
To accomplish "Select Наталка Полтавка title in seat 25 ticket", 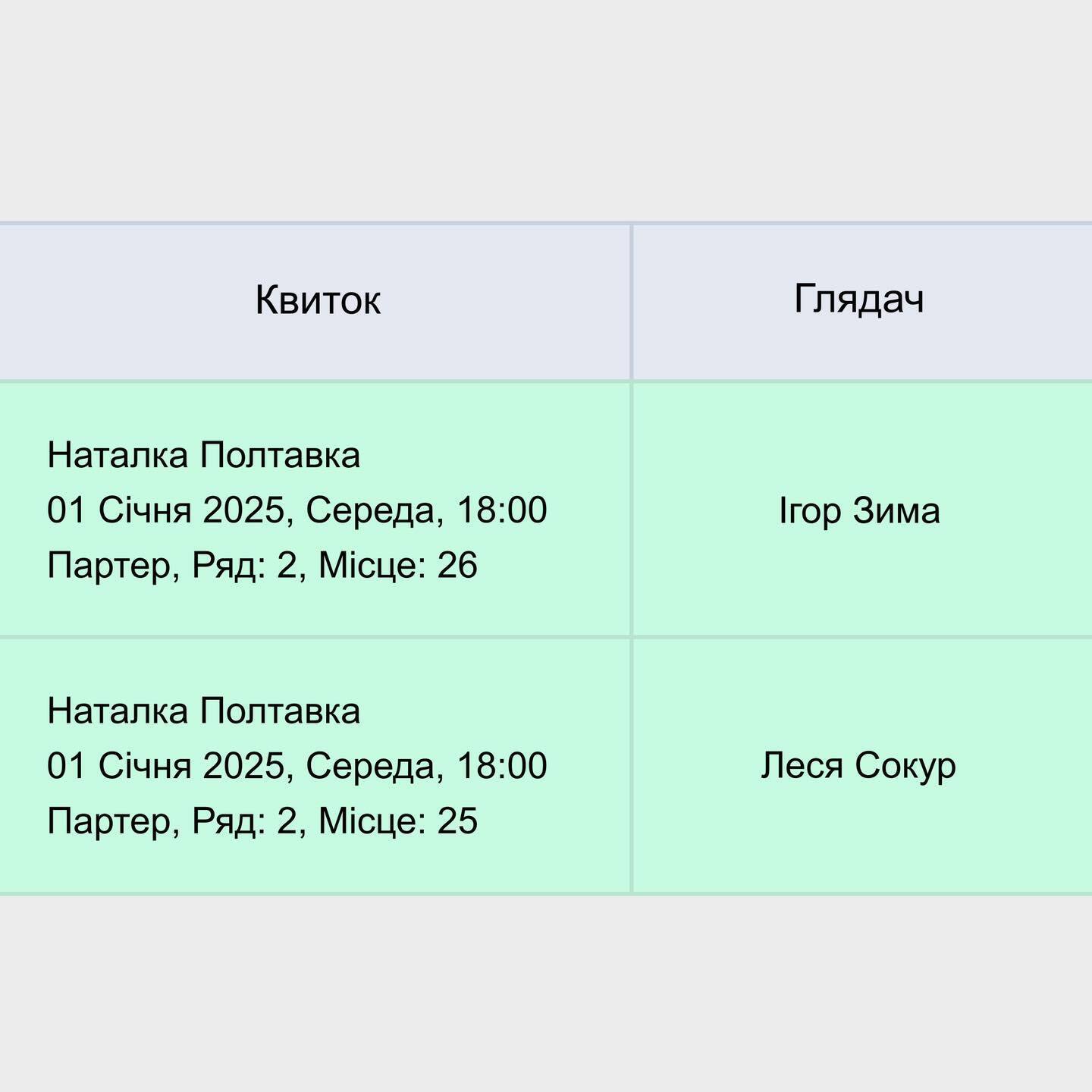I will [x=203, y=711].
